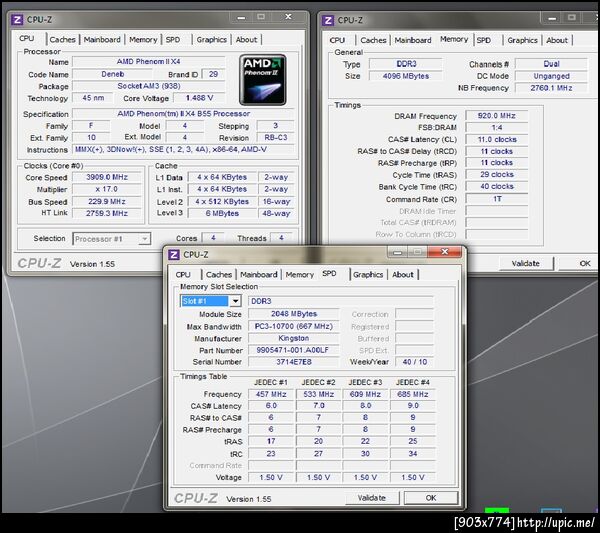Image resolution: width=600 pixels, height=533 pixels.
Task: Open the Processor #1 selection dropdown
Action: [144, 239]
